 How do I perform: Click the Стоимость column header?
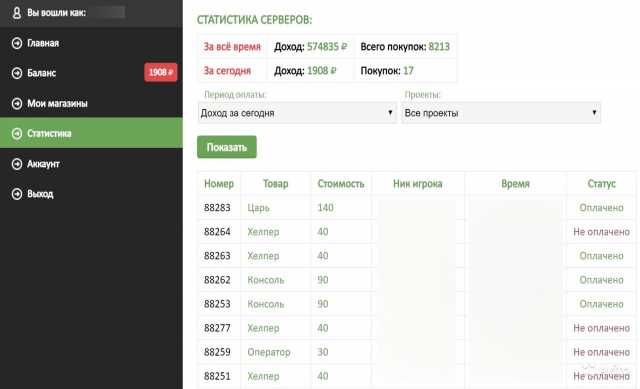(341, 184)
